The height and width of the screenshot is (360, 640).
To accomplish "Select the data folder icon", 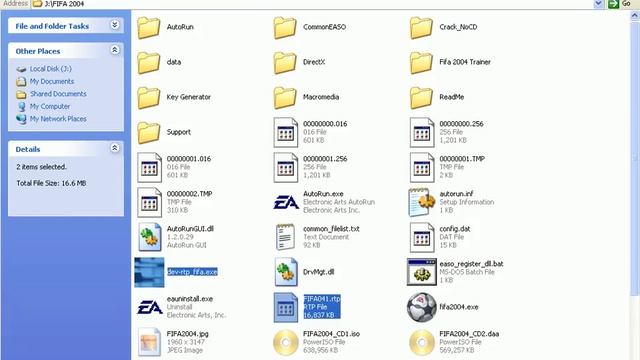I will (149, 62).
